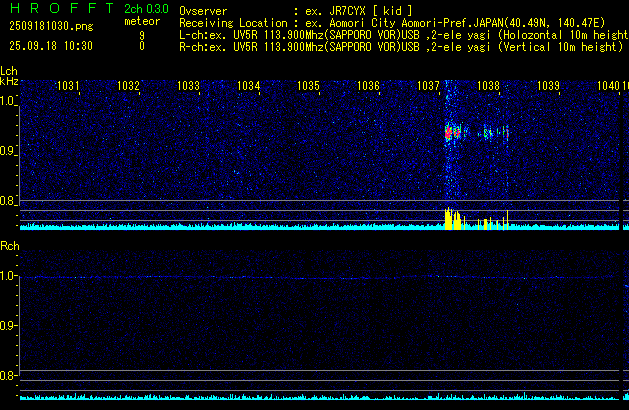Click the 25.09.18 10:30 date stamp

pos(51,46)
